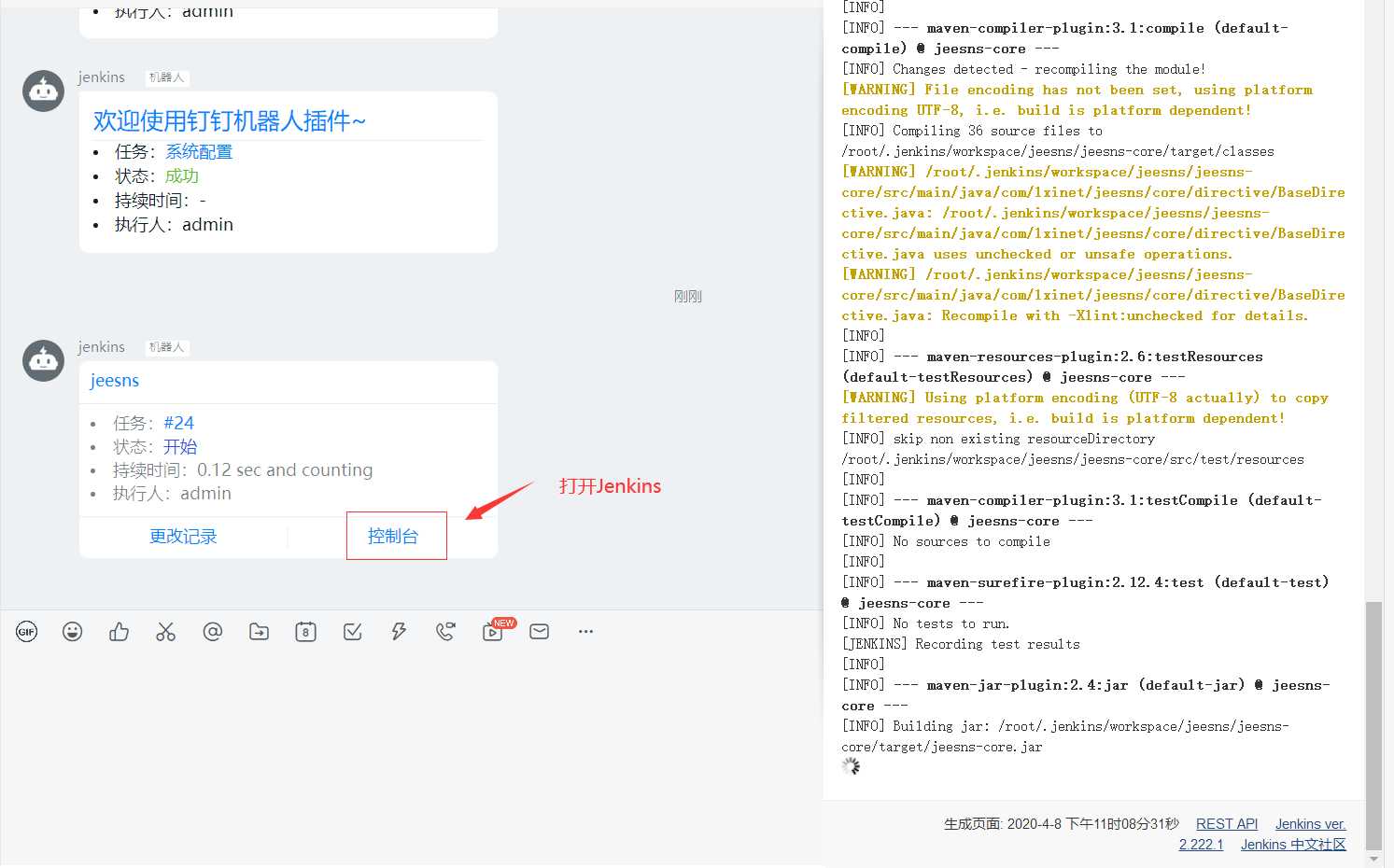1394x868 pixels.
Task: Click '持续时间: 0.12 sec and counting' text
Action: point(243,469)
